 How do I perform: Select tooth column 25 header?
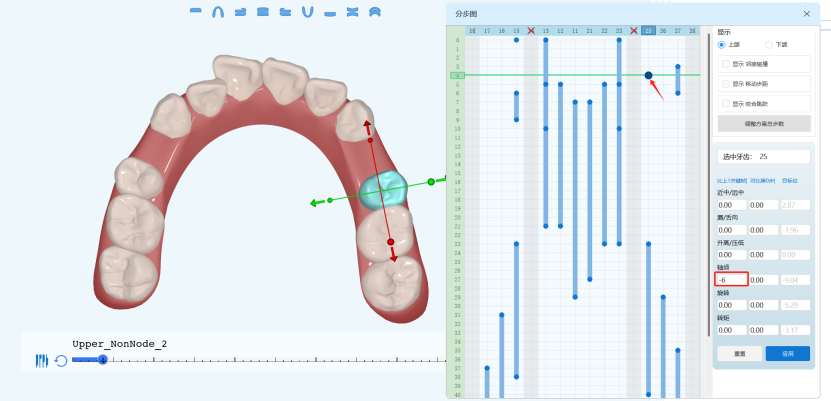(648, 31)
